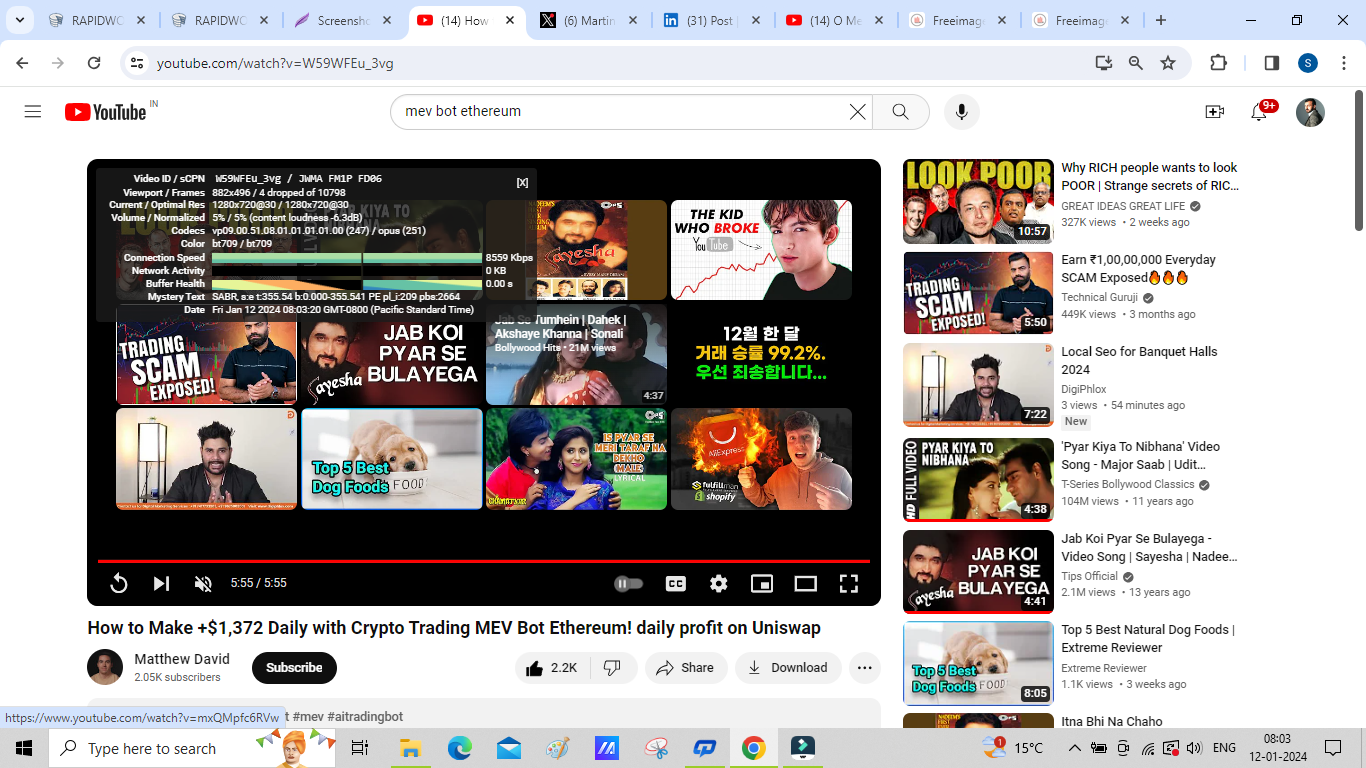Open File Explorer from taskbar

[x=410, y=748]
